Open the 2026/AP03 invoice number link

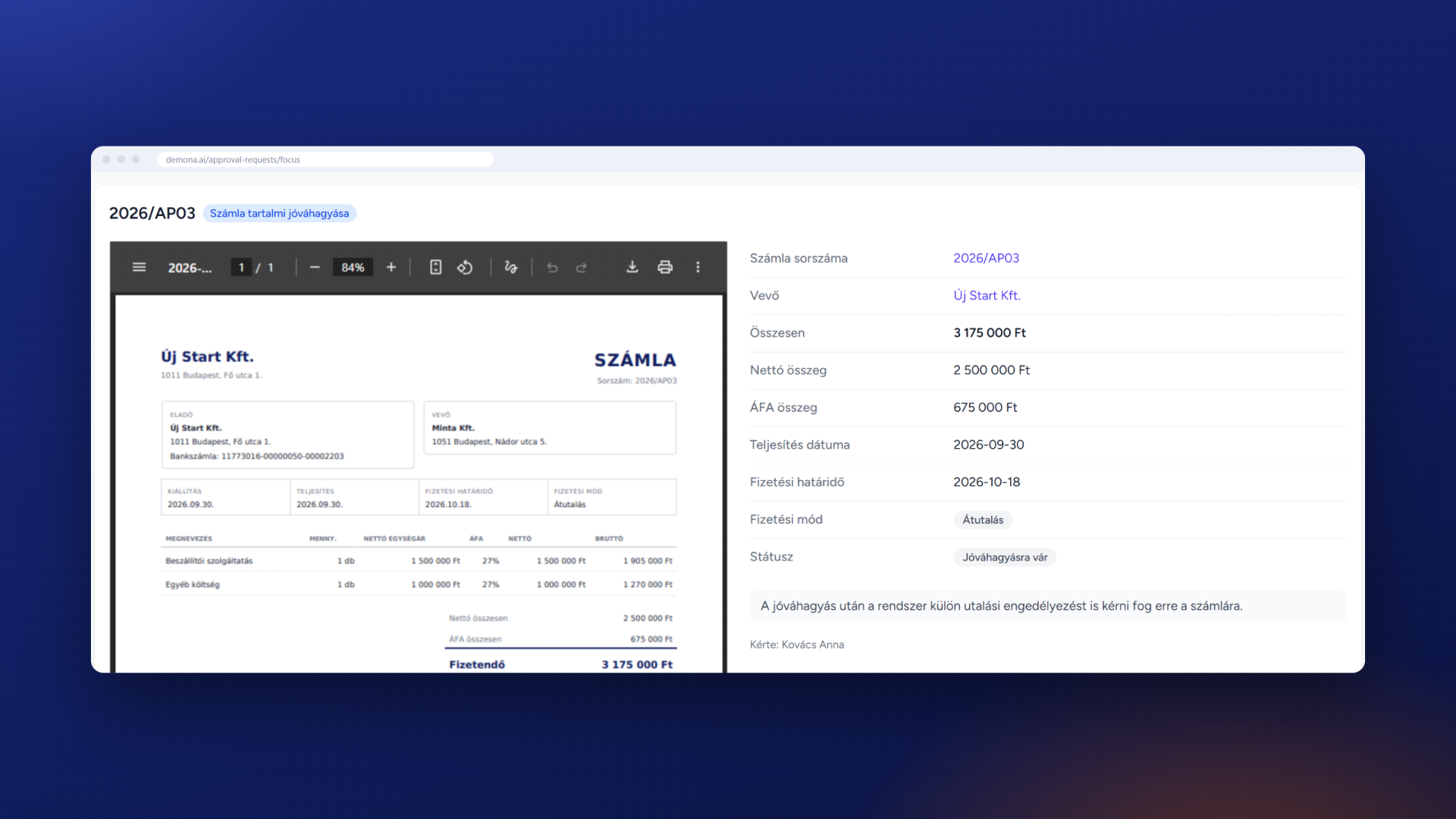tap(986, 258)
